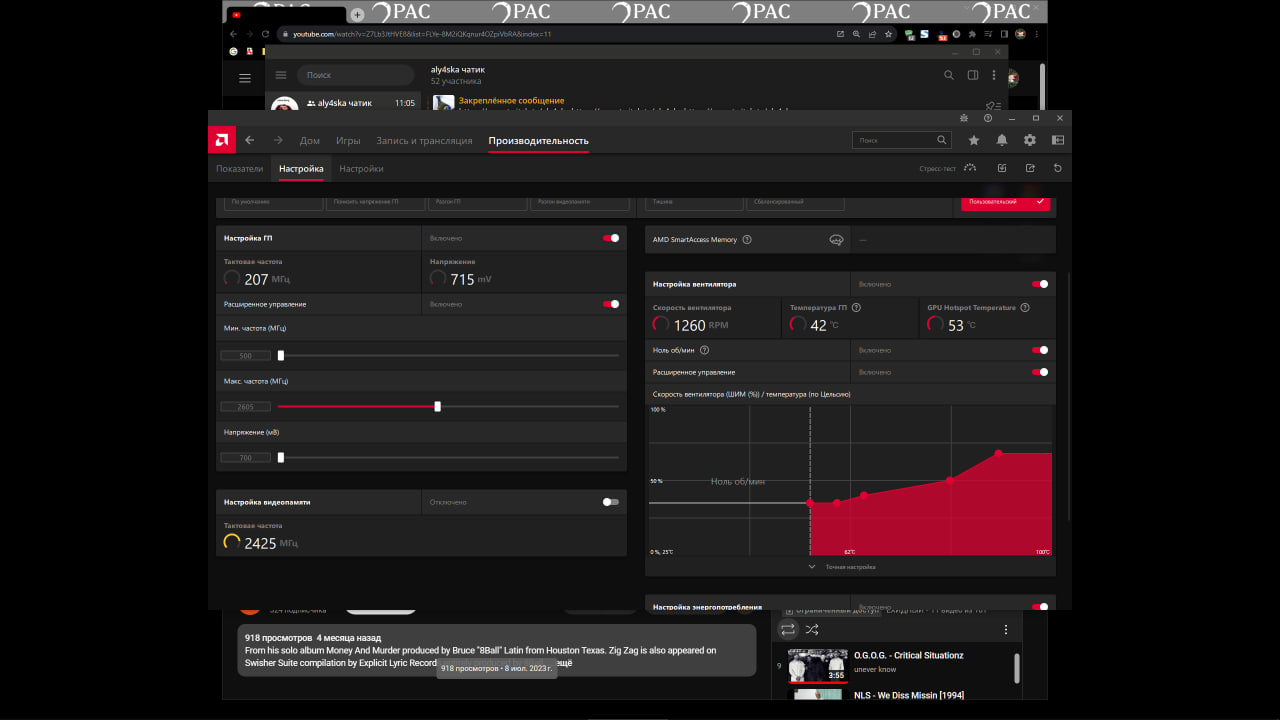1280x720 pixels.
Task: Open the YouTube playlist three-dot menu
Action: (x=1006, y=630)
